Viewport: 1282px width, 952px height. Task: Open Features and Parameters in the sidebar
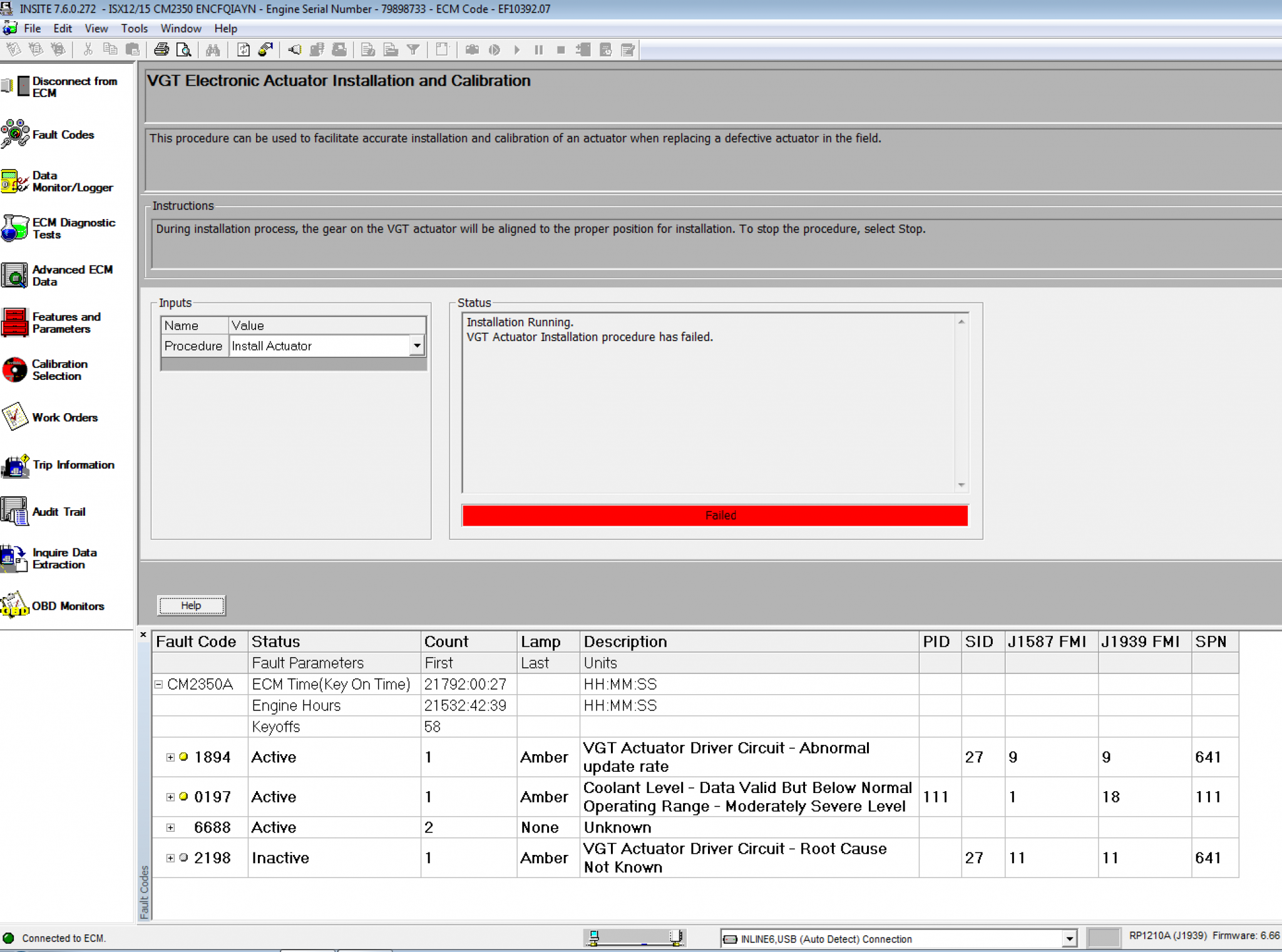(51, 323)
